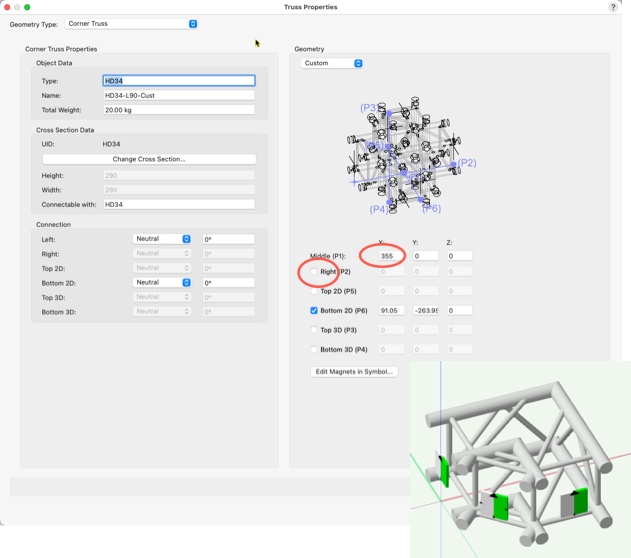The image size is (631, 558).
Task: Click the Connectable with field
Action: [x=178, y=204]
